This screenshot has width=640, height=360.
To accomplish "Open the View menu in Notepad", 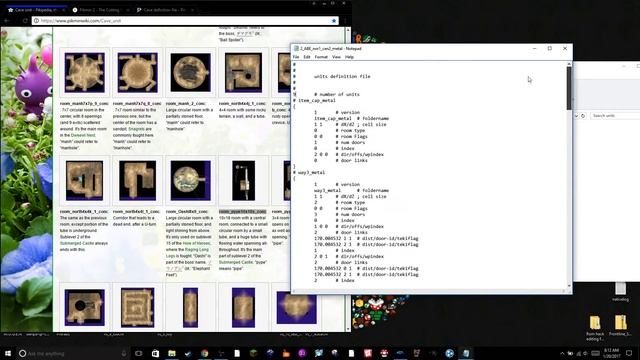I will [x=336, y=57].
